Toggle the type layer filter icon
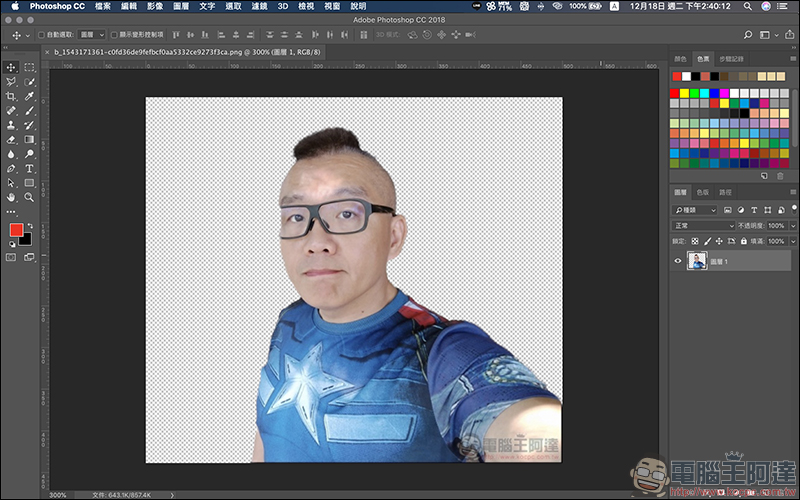The height and width of the screenshot is (500, 800). [x=754, y=210]
